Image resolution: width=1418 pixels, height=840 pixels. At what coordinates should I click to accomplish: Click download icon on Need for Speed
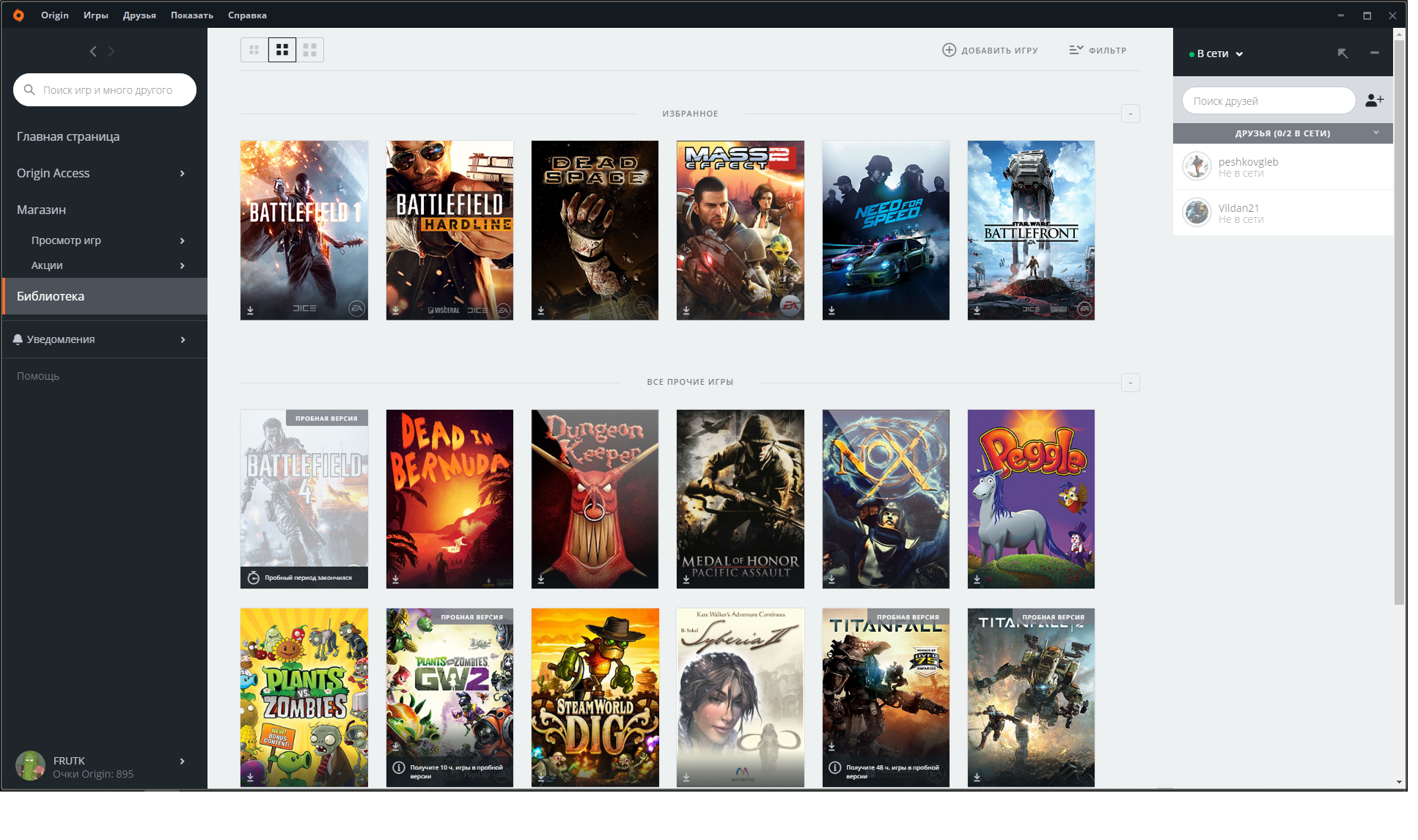[x=831, y=311]
